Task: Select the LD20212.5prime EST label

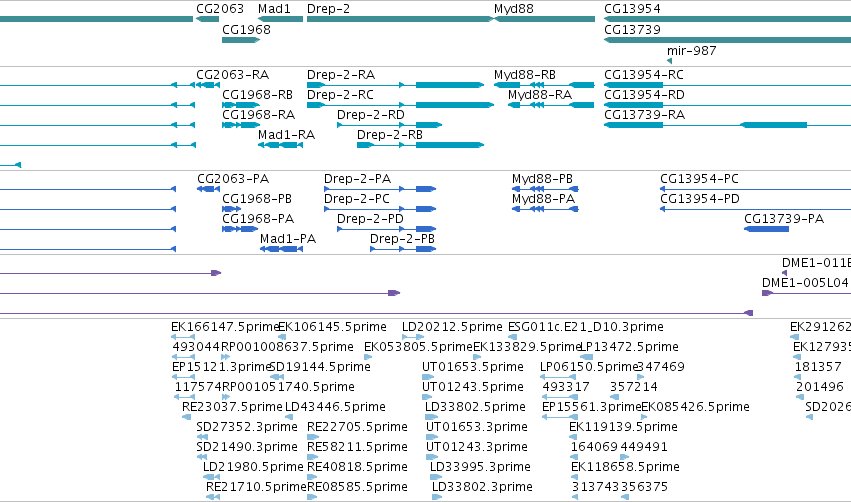Action: [x=452, y=327]
